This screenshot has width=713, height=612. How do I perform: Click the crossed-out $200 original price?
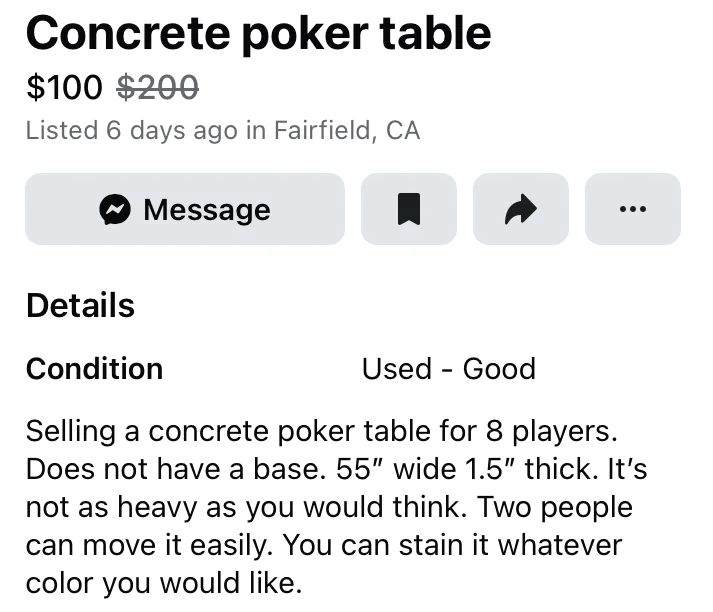[157, 87]
